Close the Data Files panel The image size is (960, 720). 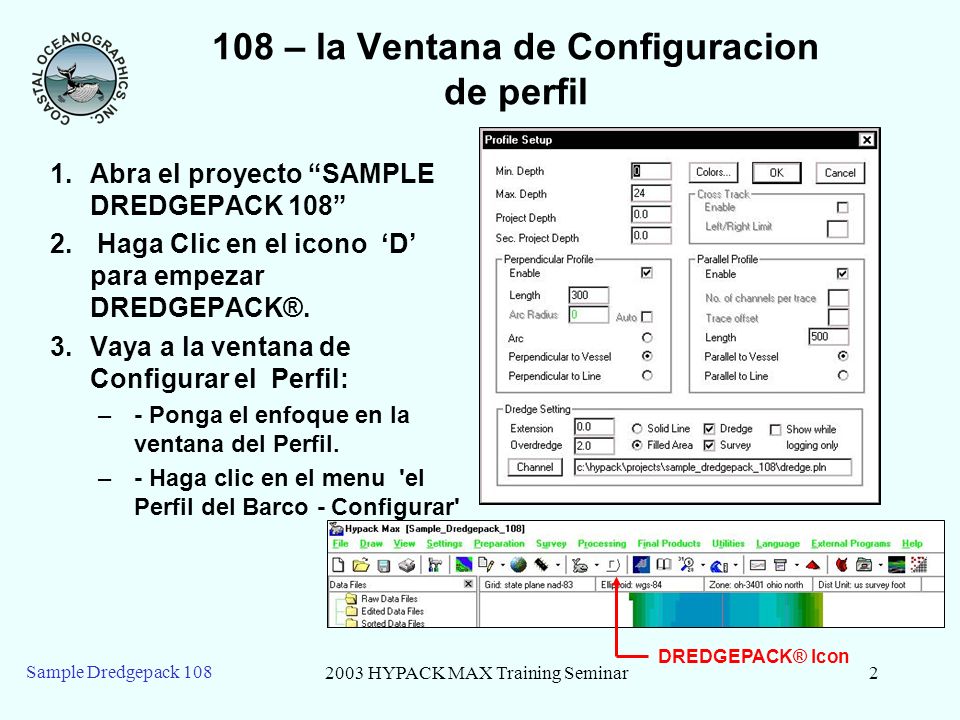coord(468,584)
